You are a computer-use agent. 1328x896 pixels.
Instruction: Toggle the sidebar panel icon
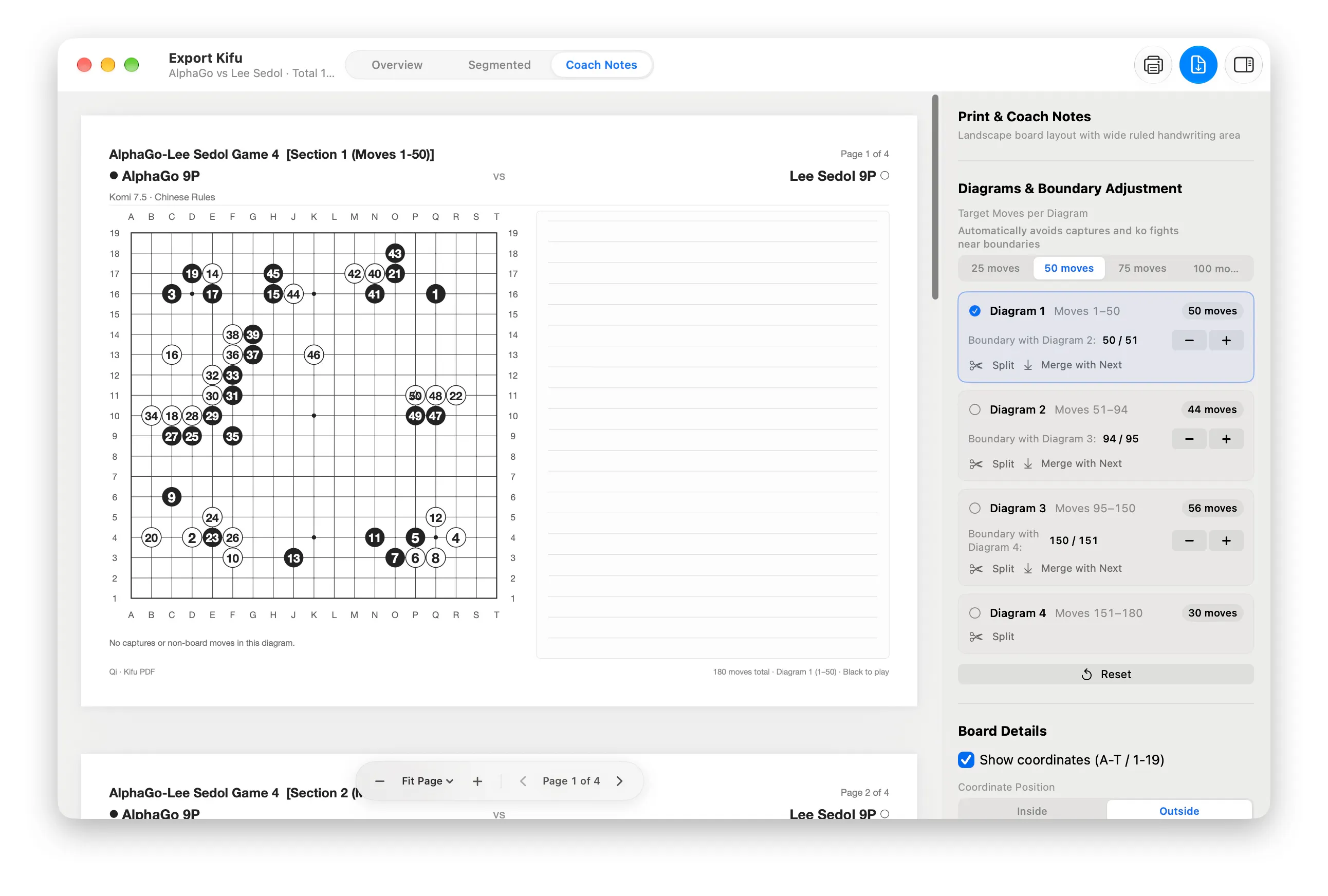point(1243,65)
